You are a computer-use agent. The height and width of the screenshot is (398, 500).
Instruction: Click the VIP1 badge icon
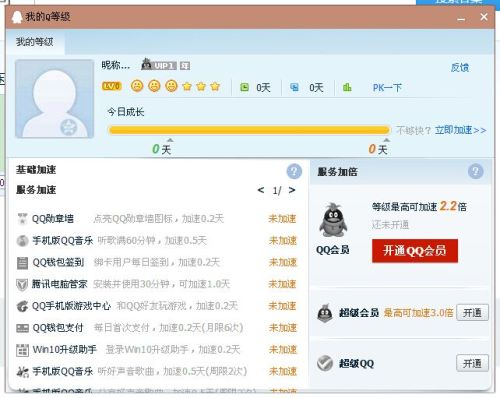point(159,64)
